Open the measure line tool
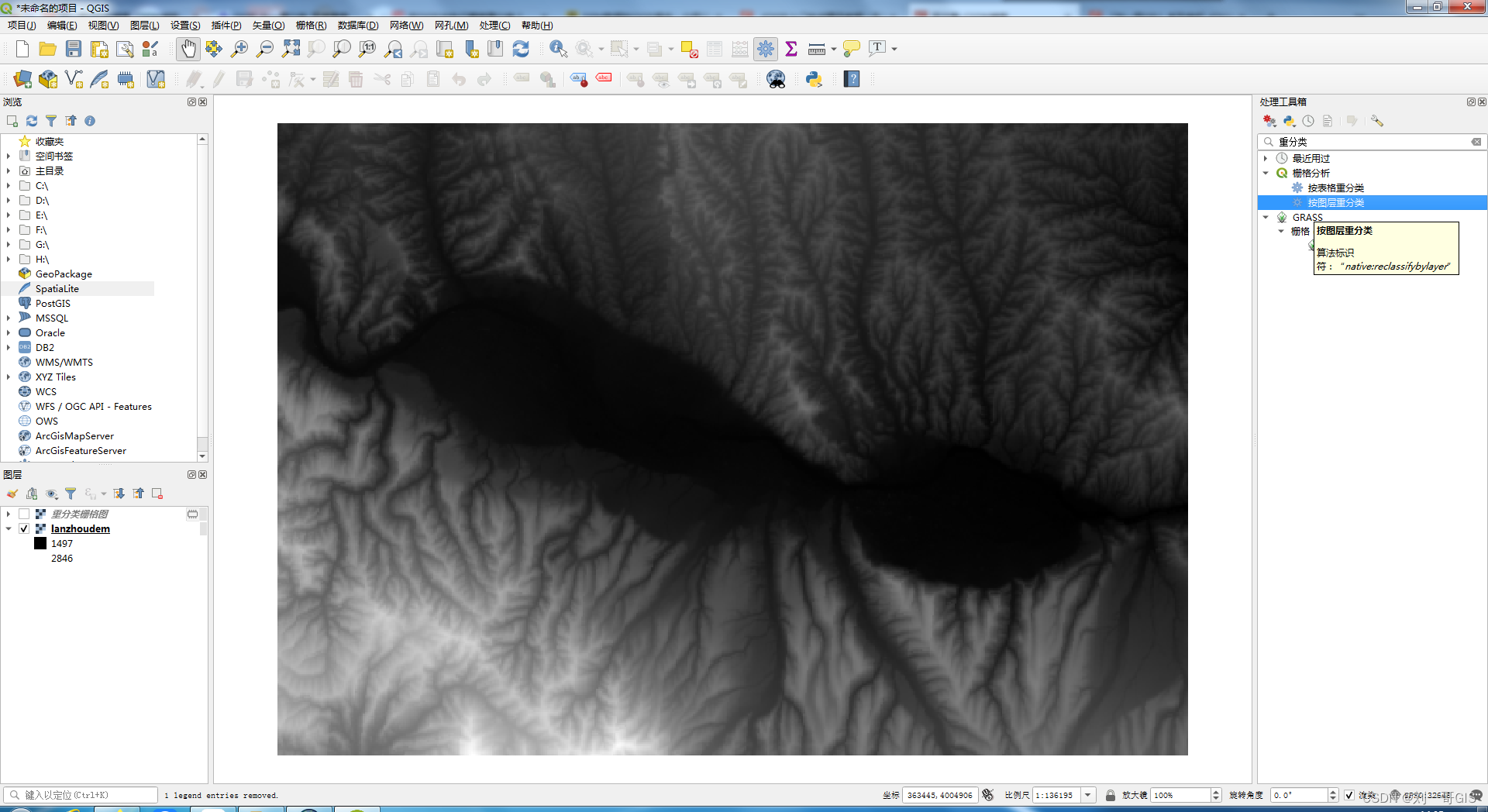The height and width of the screenshot is (812, 1488). [x=816, y=49]
